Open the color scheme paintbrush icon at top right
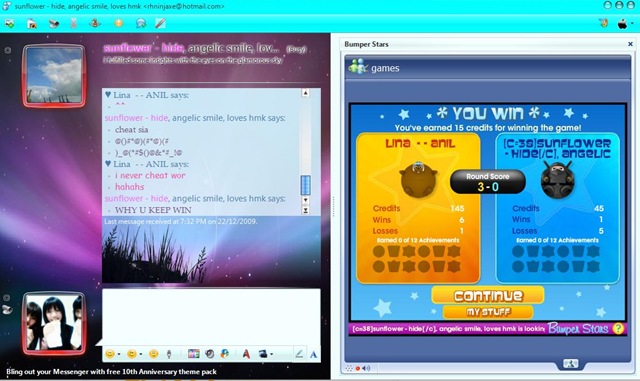The height and width of the screenshot is (381, 640). point(604,23)
